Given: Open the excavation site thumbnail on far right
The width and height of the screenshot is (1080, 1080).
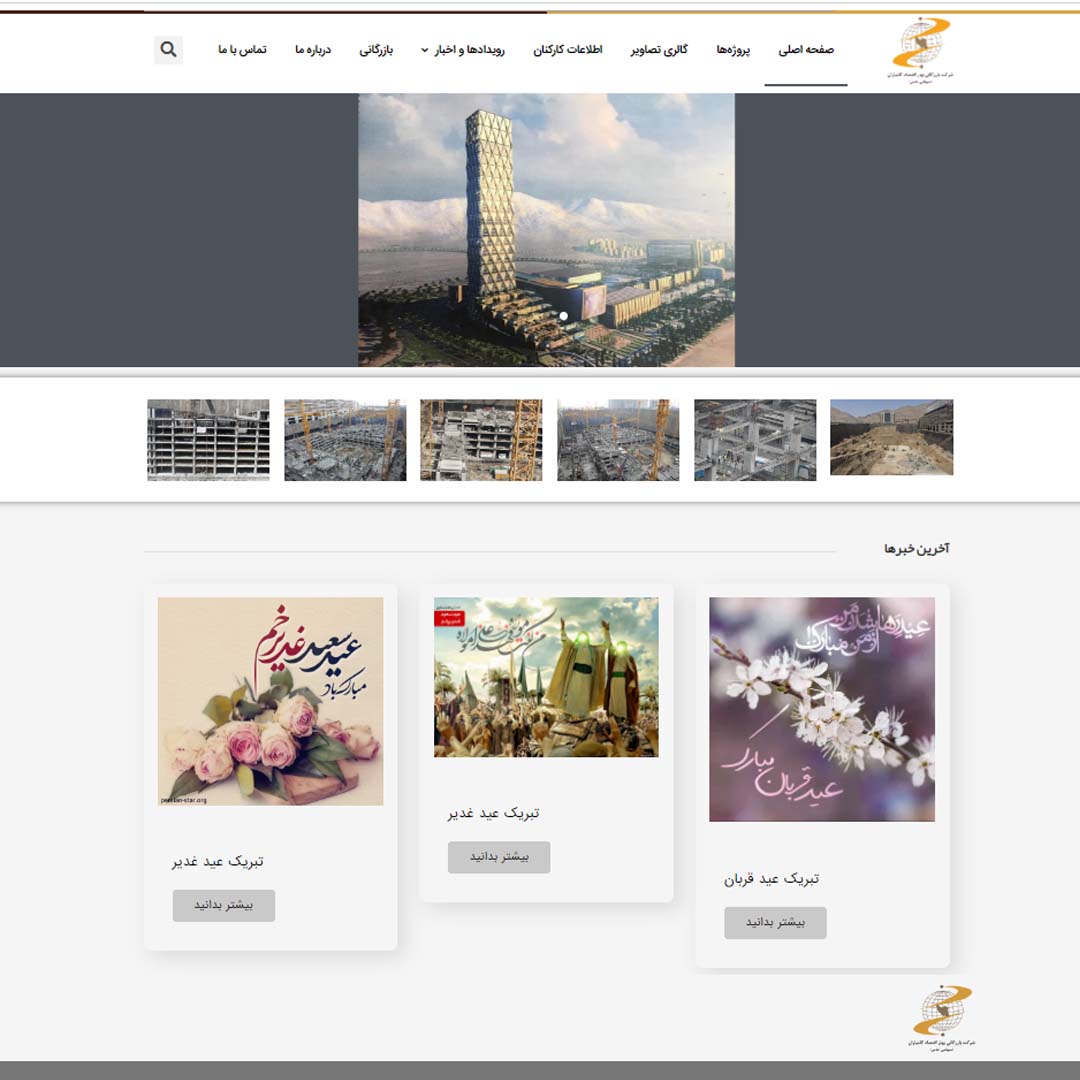Looking at the screenshot, I should [x=891, y=438].
